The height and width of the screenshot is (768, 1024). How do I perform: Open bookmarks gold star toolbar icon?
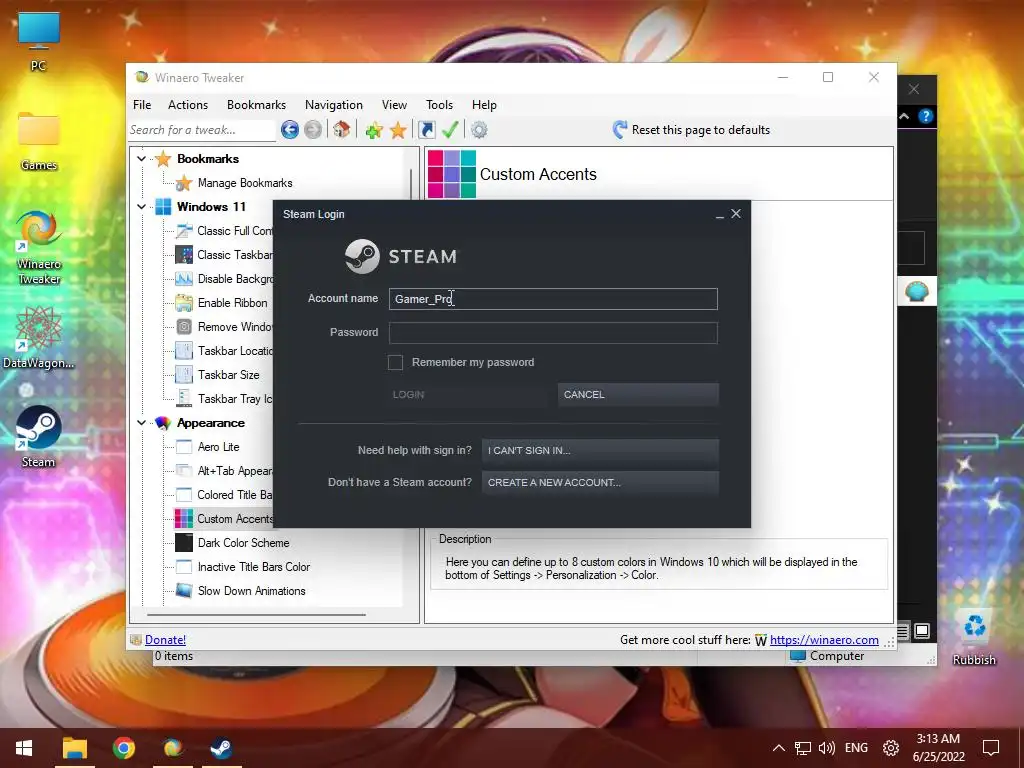(x=398, y=130)
